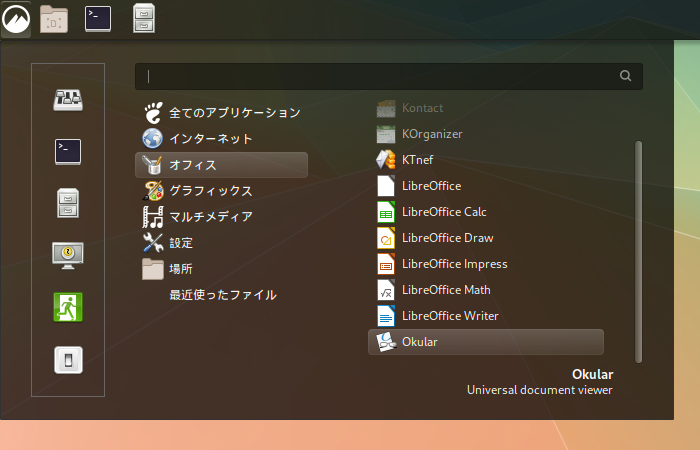The image size is (700, 450).
Task: Click the film and music マルチメディア icon
Action: (x=153, y=217)
